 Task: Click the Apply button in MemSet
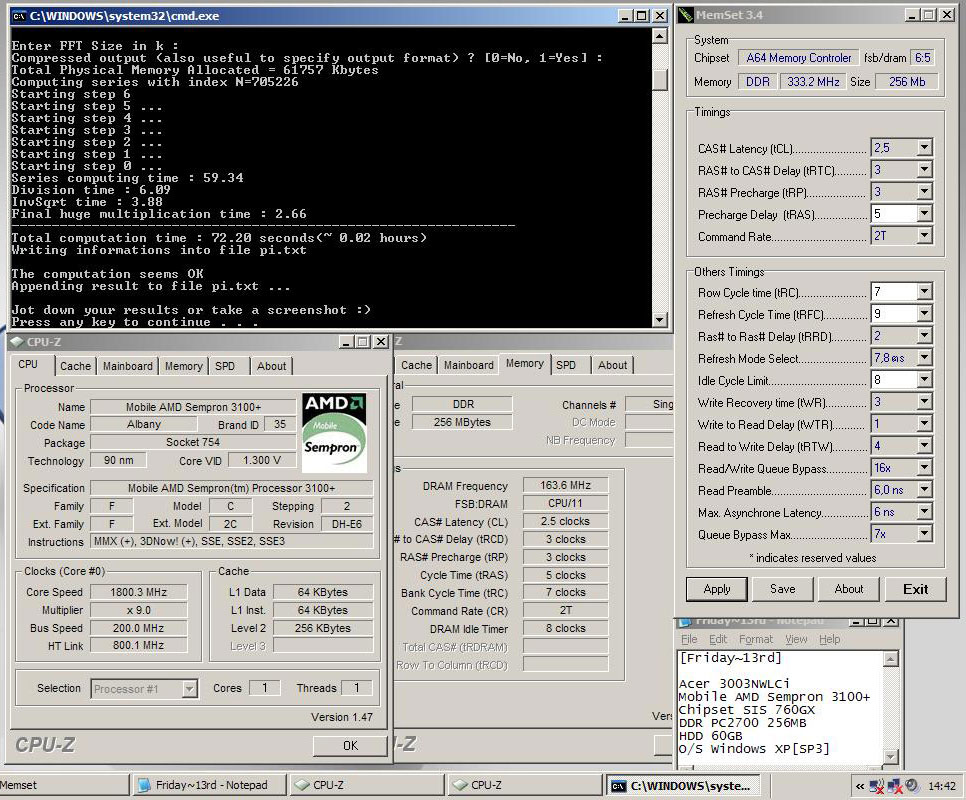(716, 589)
